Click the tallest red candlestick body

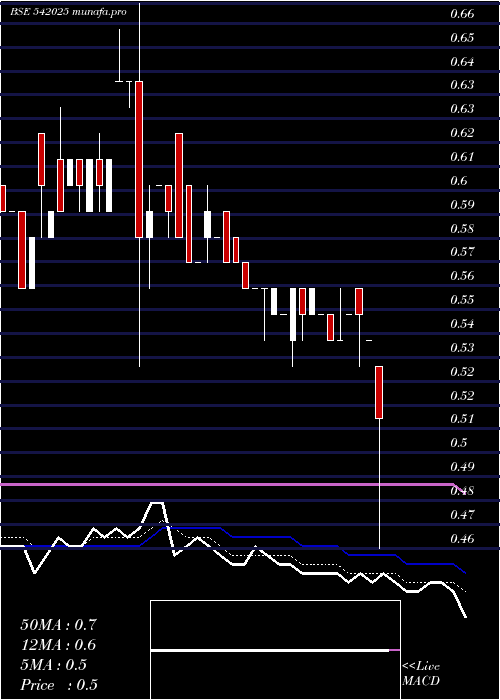click(x=139, y=159)
